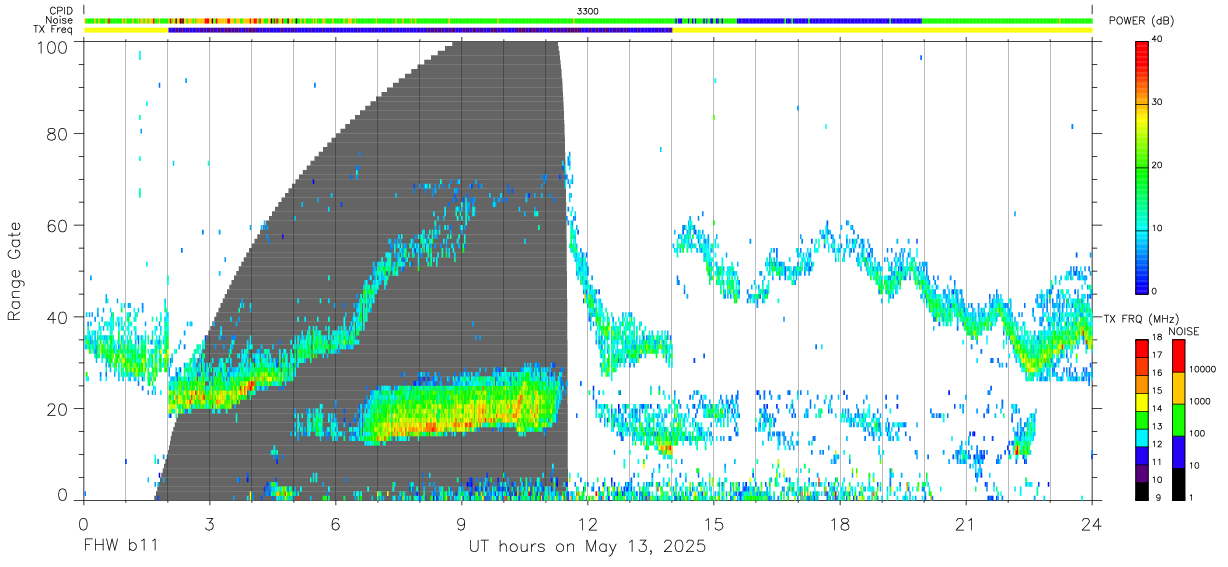
Task: Click the 'Noise' row label at top left
Action: pos(60,20)
